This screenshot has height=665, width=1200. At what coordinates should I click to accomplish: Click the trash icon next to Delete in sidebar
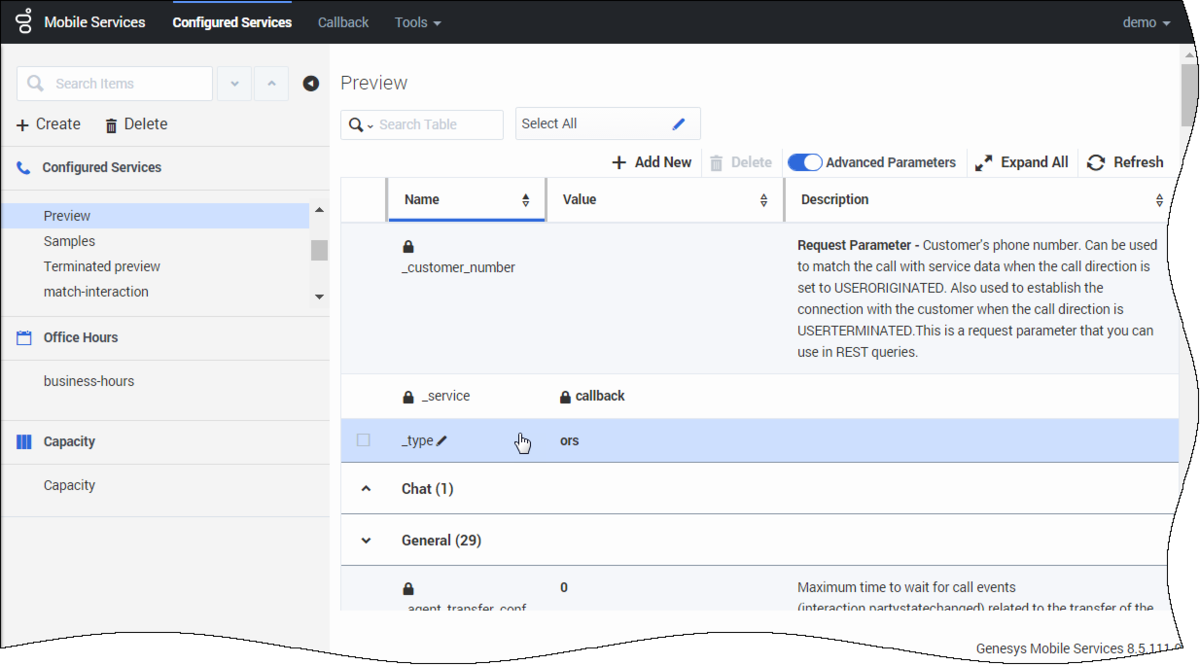tap(111, 125)
